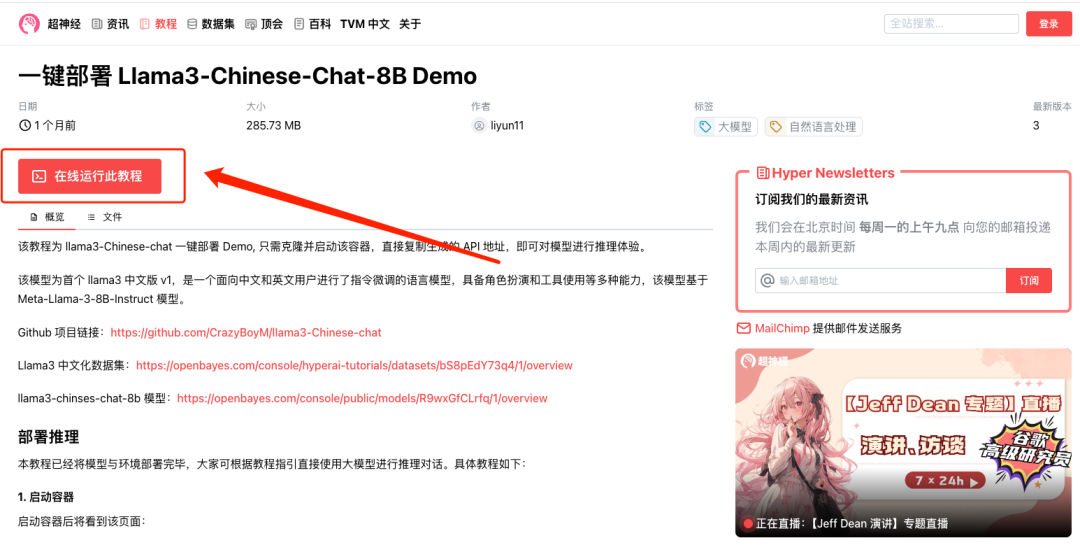Click the author avatar icon beside liyun11
The height and width of the screenshot is (545, 1080).
pos(479,126)
